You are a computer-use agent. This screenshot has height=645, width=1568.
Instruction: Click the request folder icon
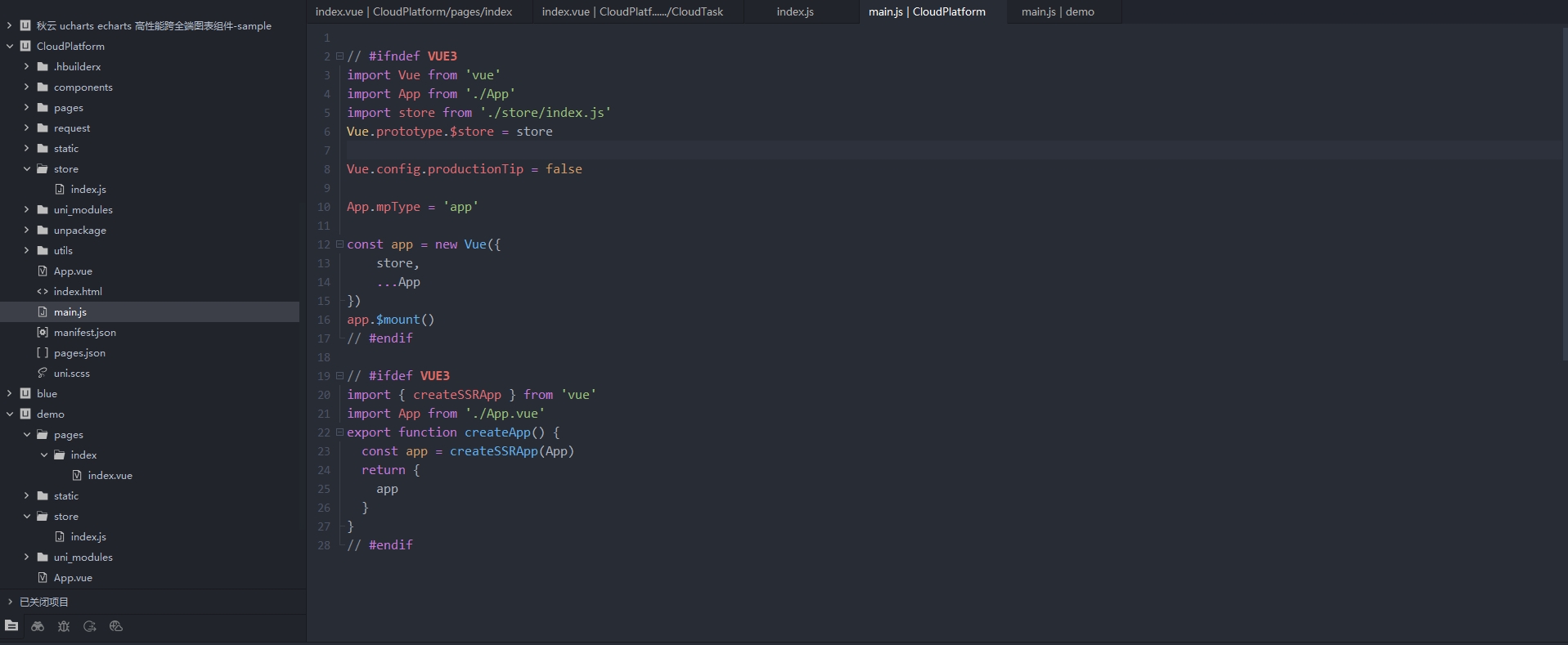[x=43, y=128]
